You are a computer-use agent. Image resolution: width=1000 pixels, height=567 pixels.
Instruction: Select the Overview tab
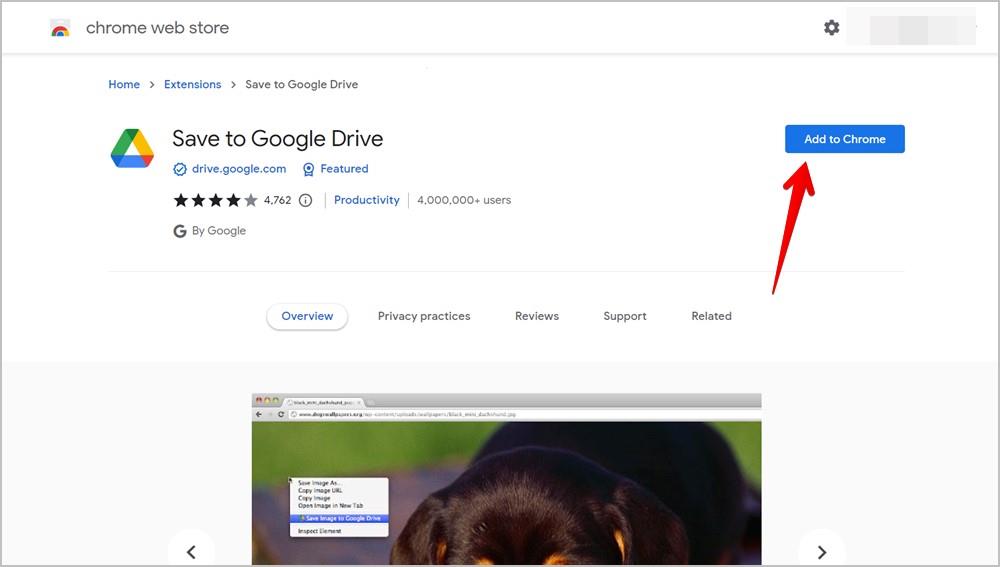[307, 316]
